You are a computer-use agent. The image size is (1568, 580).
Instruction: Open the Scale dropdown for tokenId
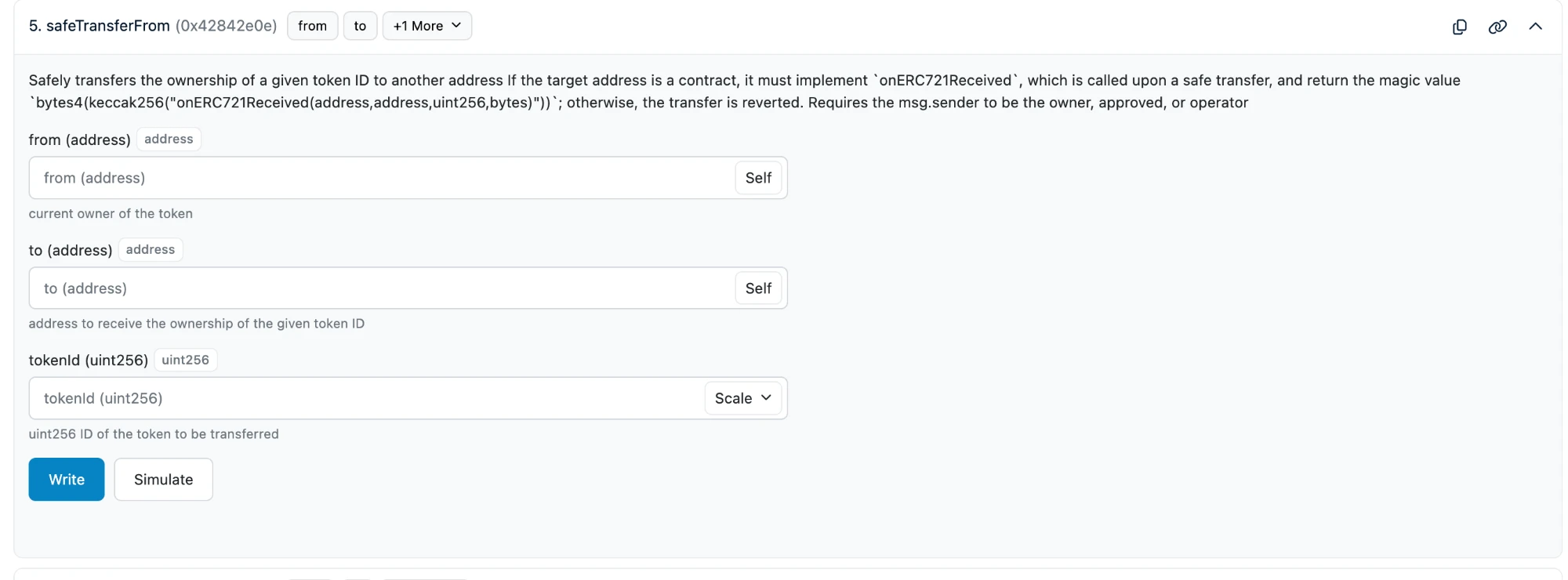(742, 398)
